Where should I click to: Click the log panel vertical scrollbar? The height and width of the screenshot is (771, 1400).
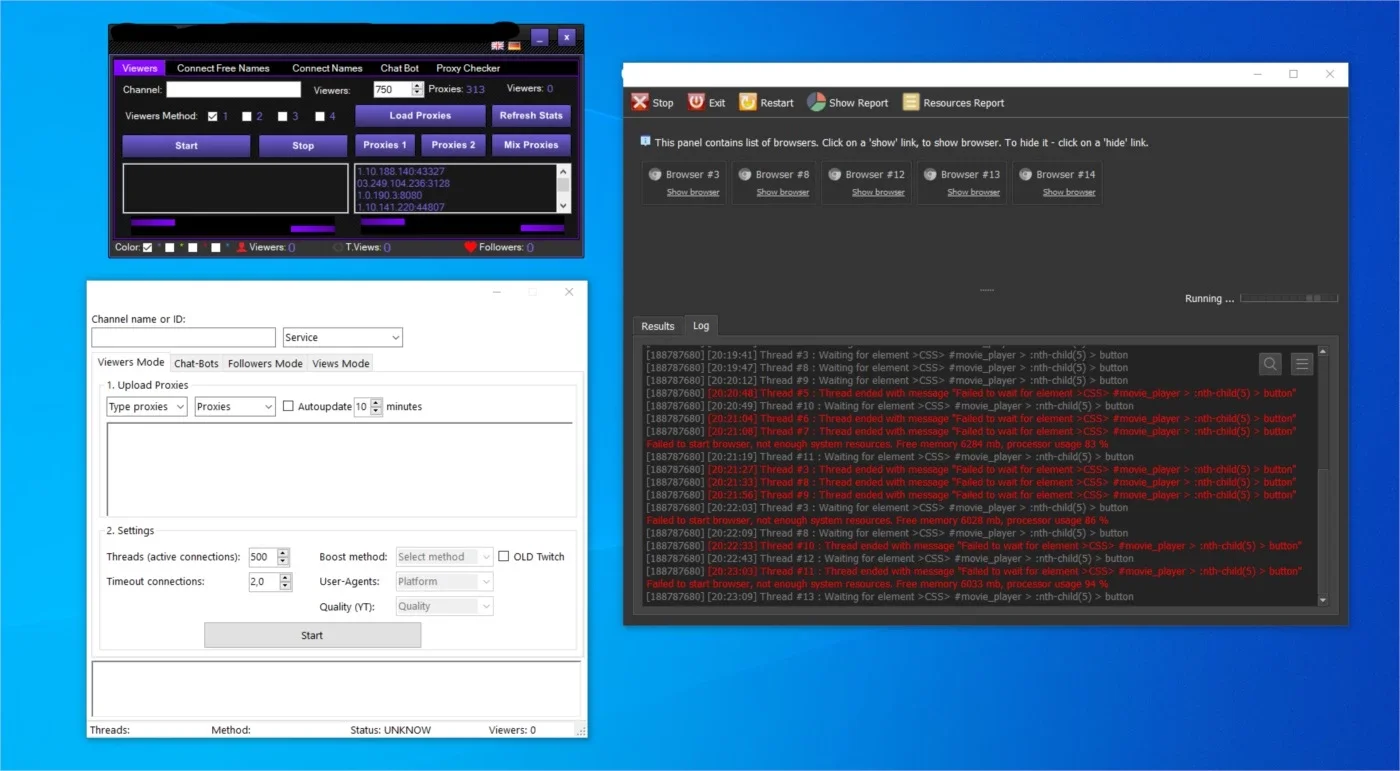point(1323,476)
